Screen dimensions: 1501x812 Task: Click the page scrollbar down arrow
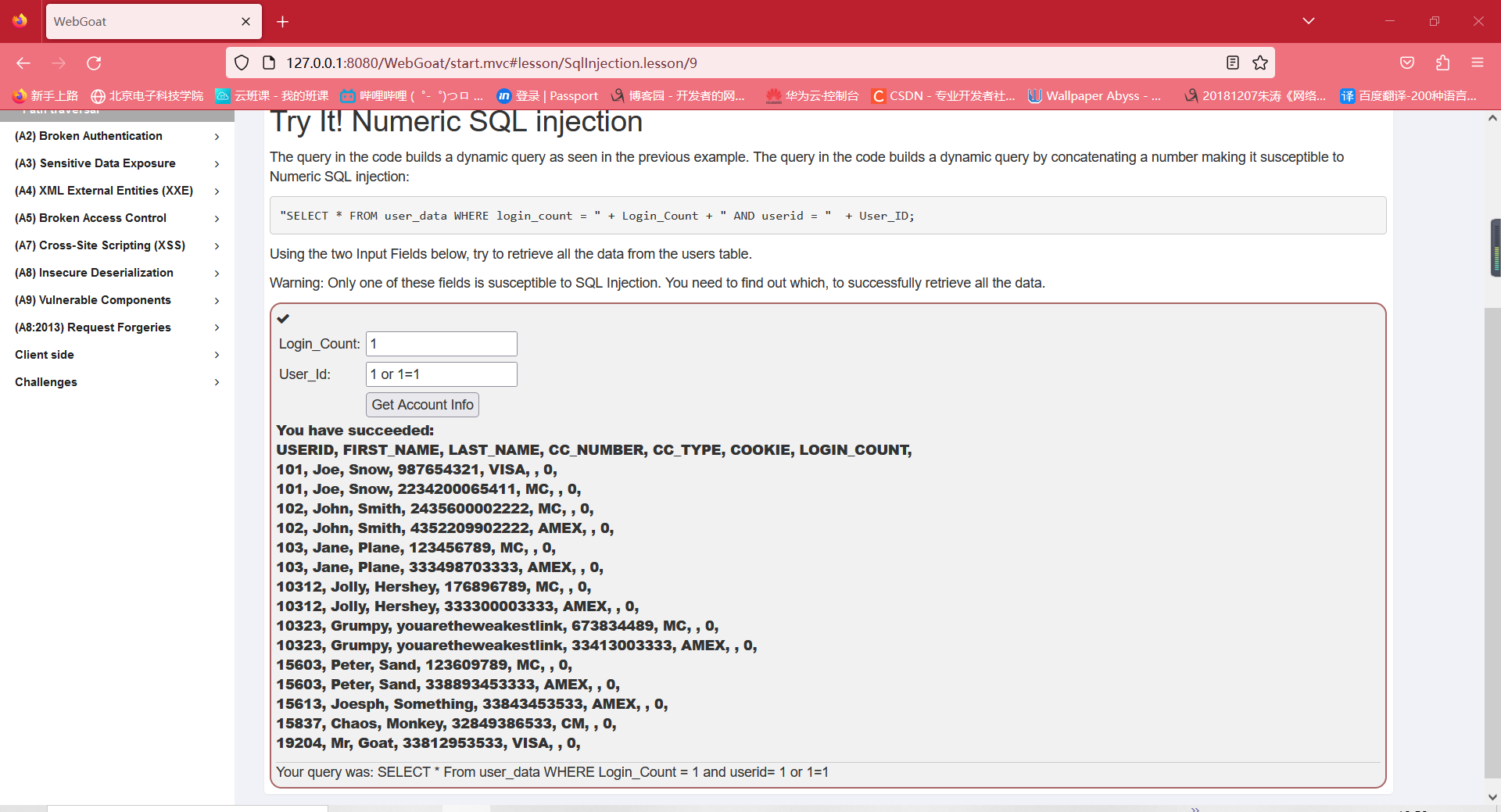point(1492,797)
